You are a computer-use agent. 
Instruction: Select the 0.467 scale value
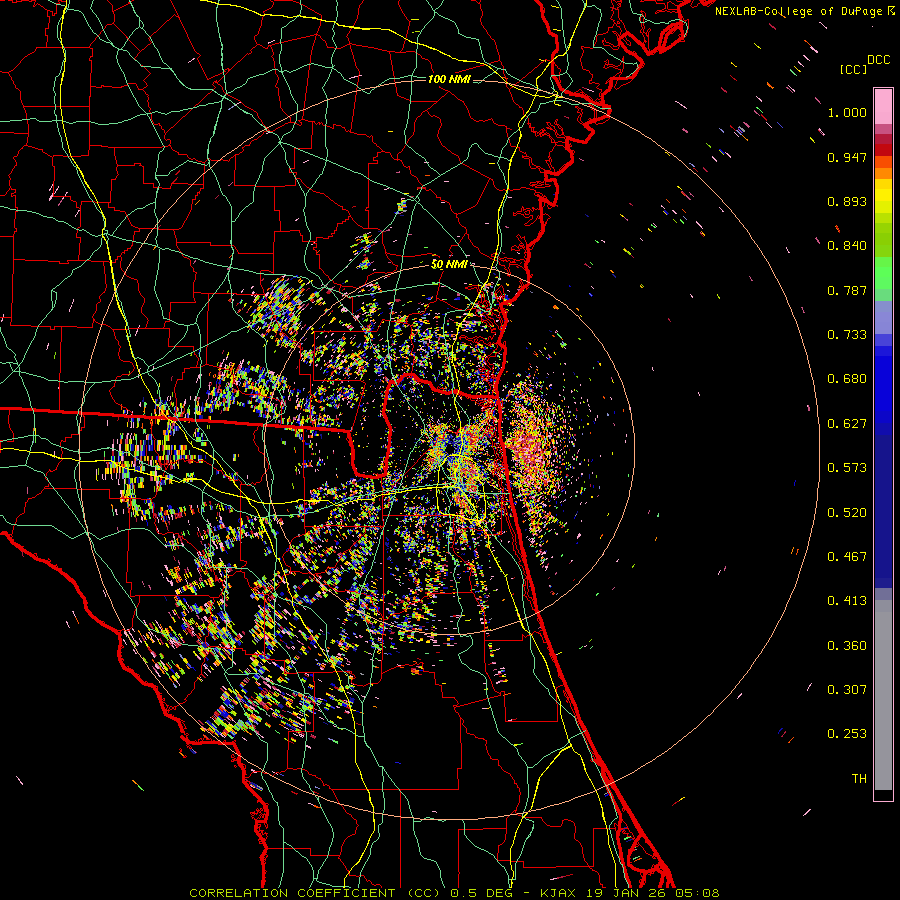click(x=847, y=557)
